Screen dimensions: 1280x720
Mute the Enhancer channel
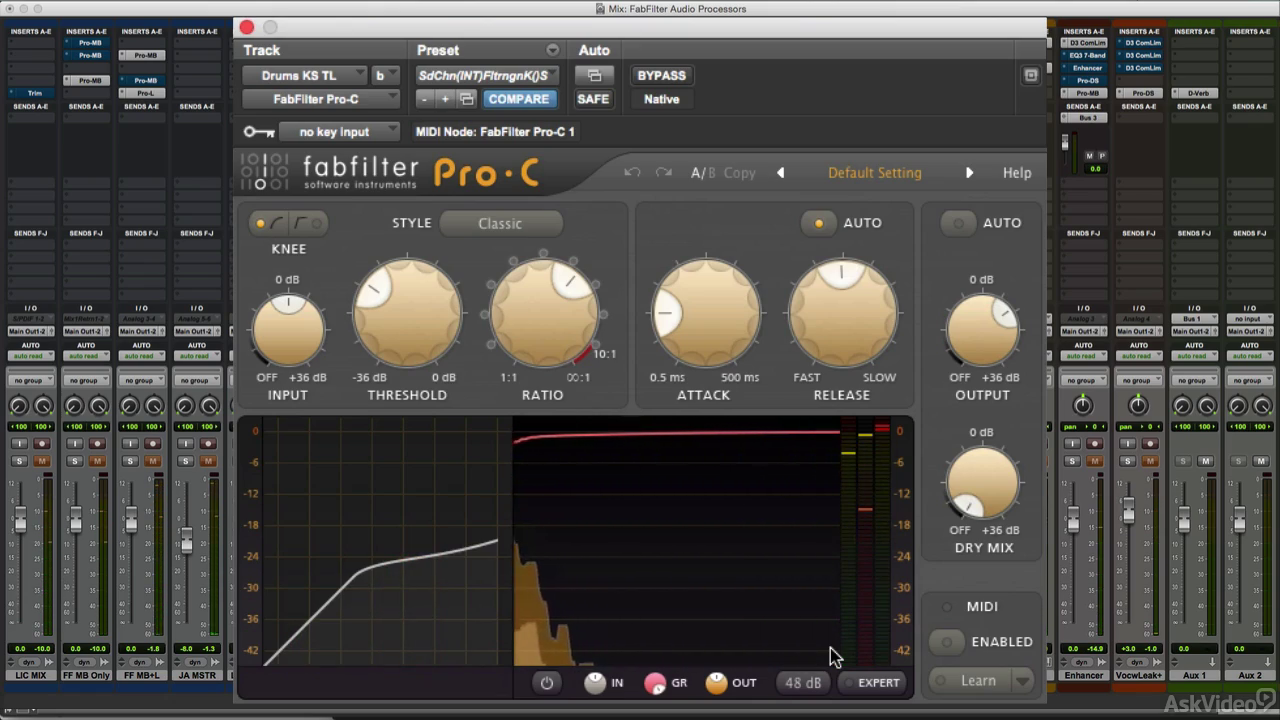pyautogui.click(x=1095, y=461)
